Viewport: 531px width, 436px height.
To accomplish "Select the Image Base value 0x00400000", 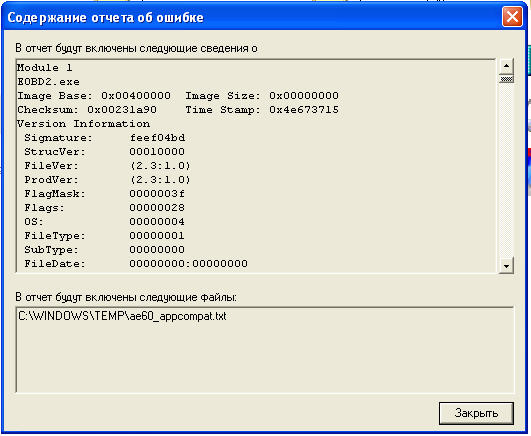I will [x=136, y=96].
